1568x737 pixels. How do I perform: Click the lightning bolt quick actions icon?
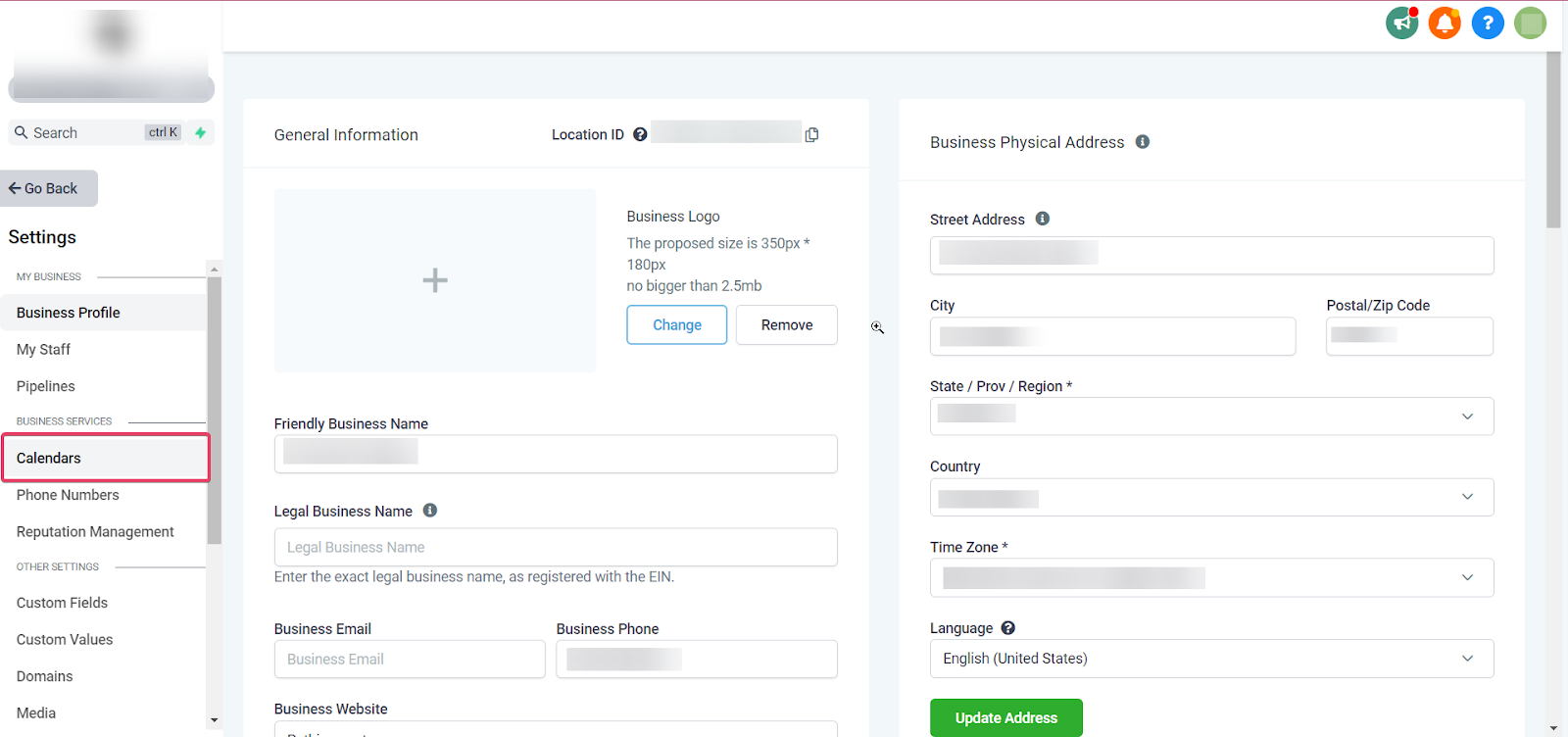[x=201, y=132]
